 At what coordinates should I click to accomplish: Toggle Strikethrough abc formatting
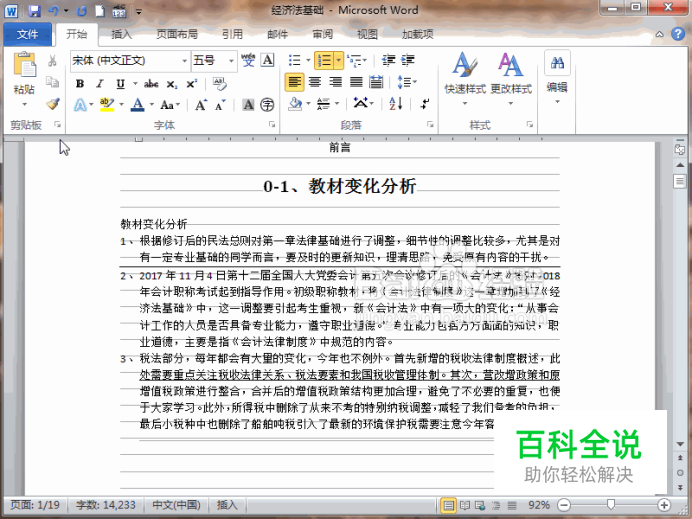pos(151,84)
